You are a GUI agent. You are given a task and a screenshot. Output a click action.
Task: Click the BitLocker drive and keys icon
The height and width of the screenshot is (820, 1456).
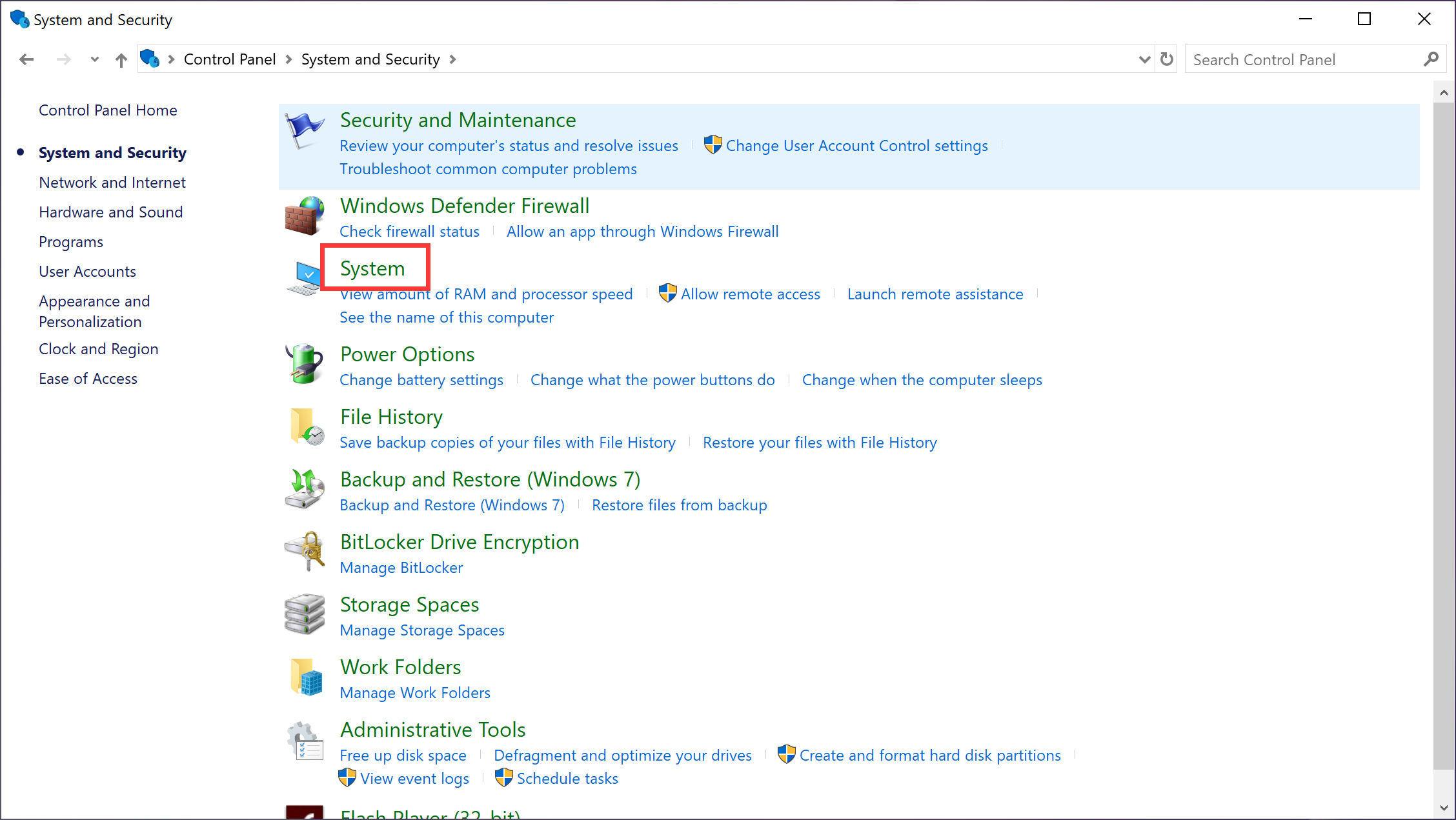(x=305, y=552)
